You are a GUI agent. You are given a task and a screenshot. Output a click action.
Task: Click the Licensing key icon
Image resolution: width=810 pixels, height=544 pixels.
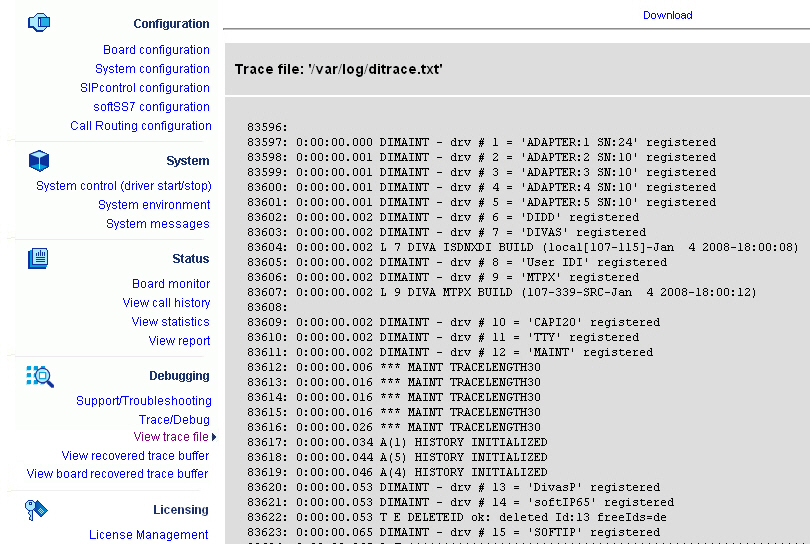(x=38, y=510)
